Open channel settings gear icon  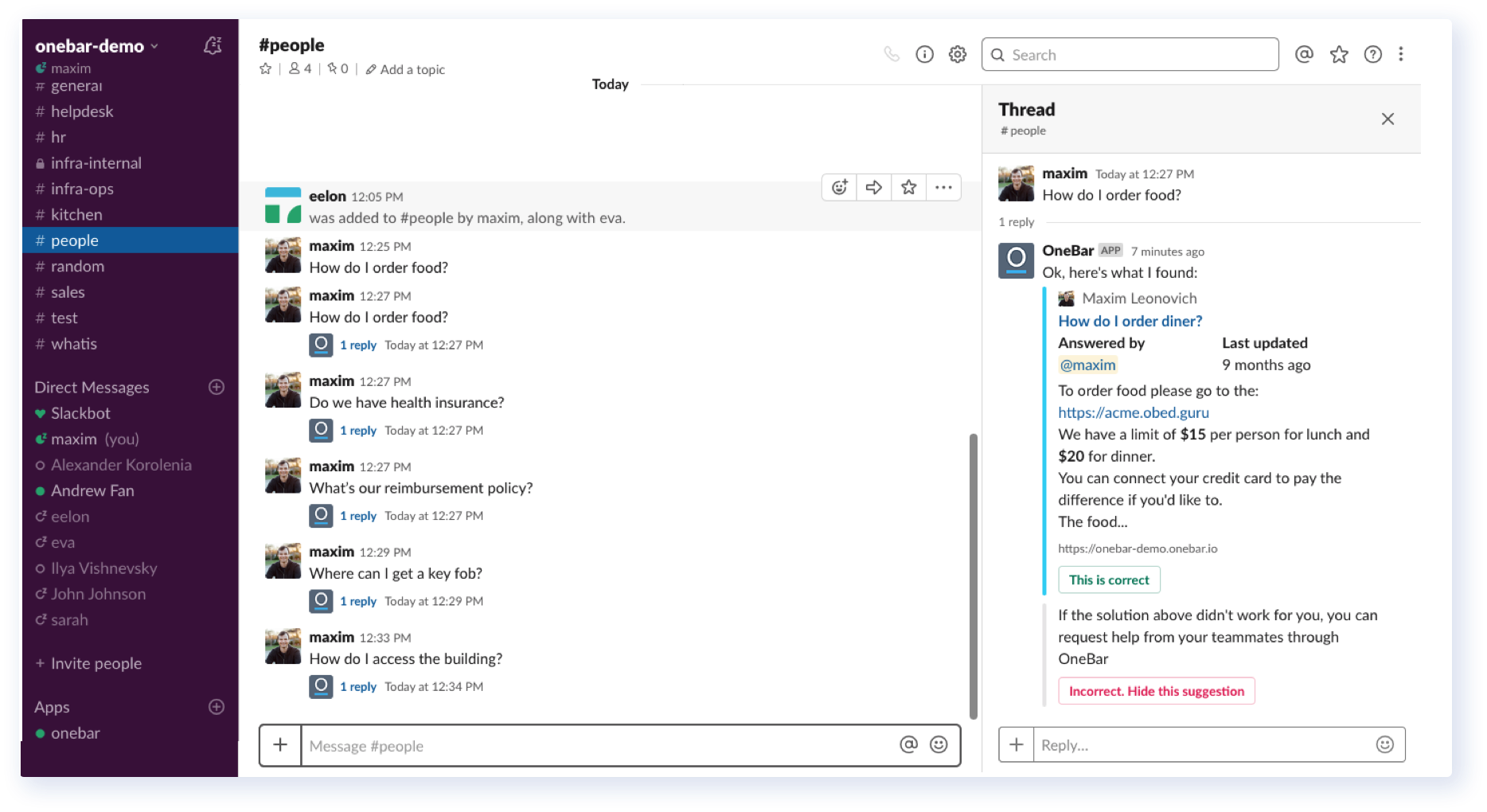[958, 54]
